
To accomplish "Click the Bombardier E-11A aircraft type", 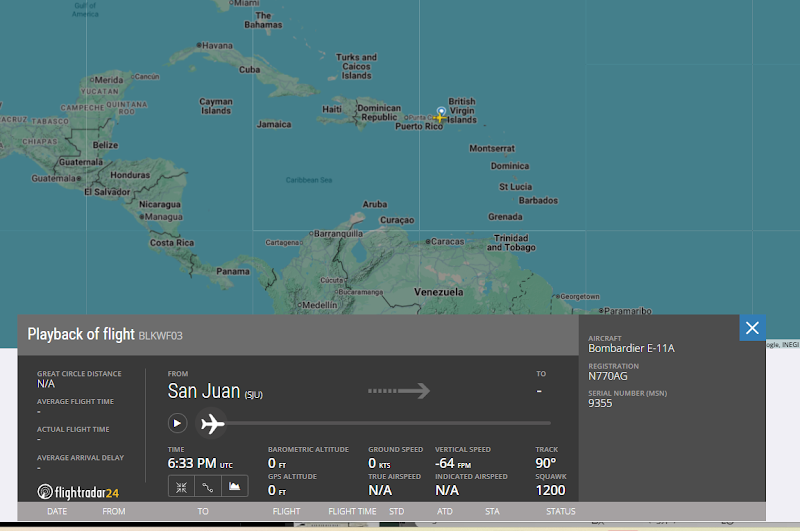I will coord(632,348).
